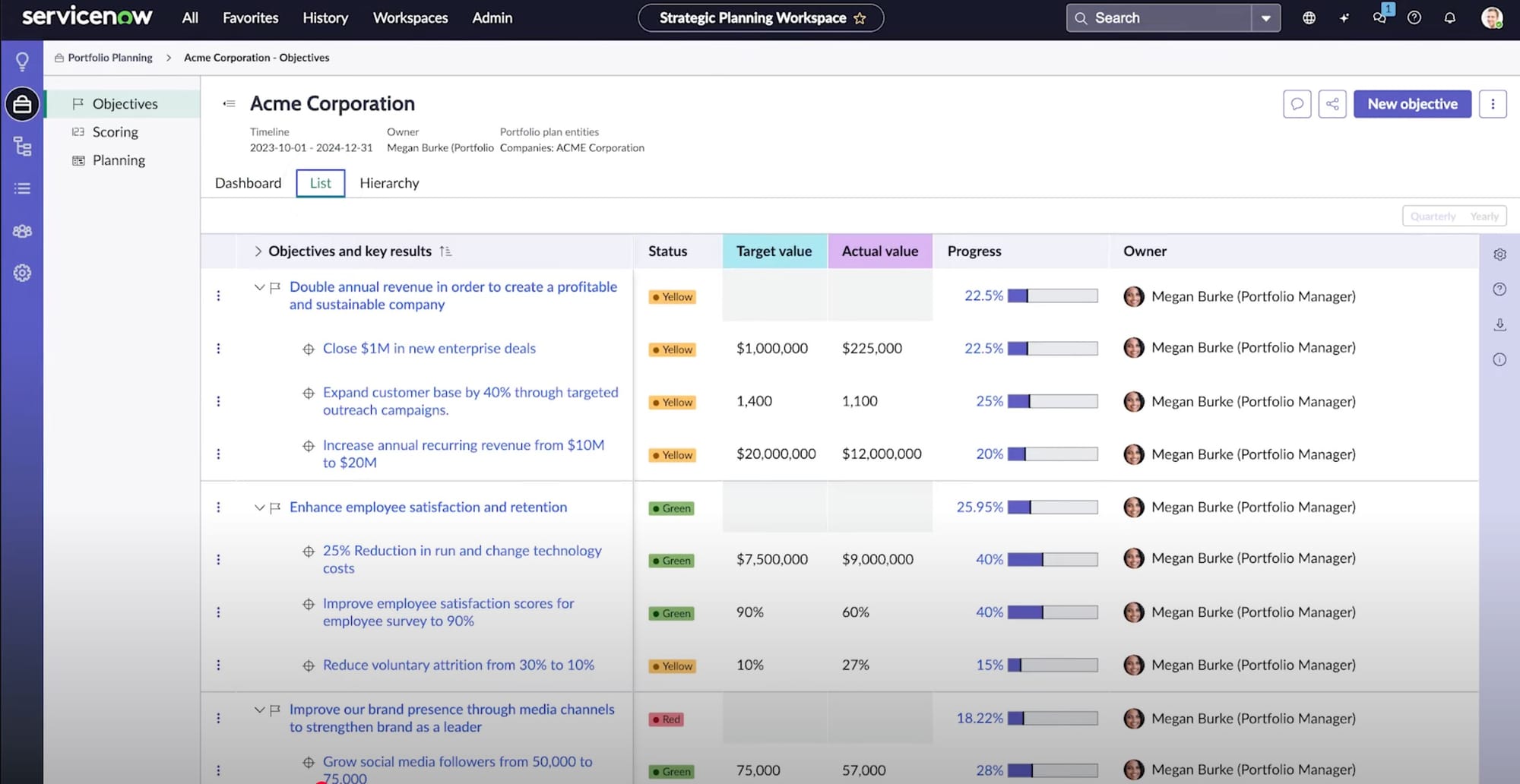Click the globe language icon

pos(1309,18)
